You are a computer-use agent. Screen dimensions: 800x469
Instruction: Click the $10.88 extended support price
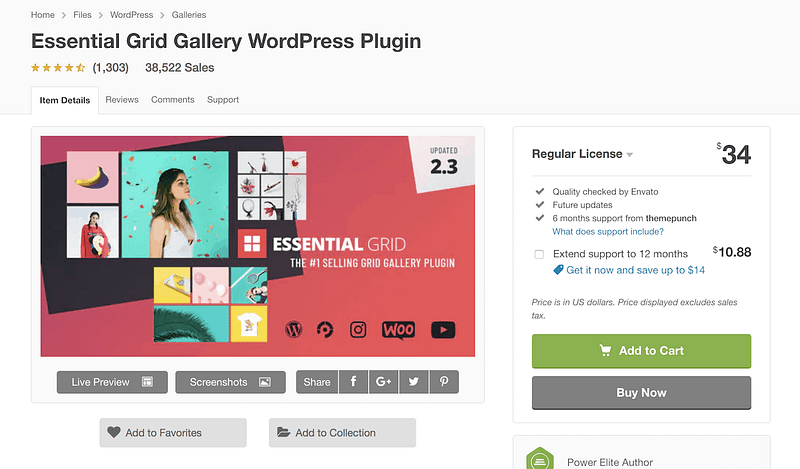tap(732, 252)
